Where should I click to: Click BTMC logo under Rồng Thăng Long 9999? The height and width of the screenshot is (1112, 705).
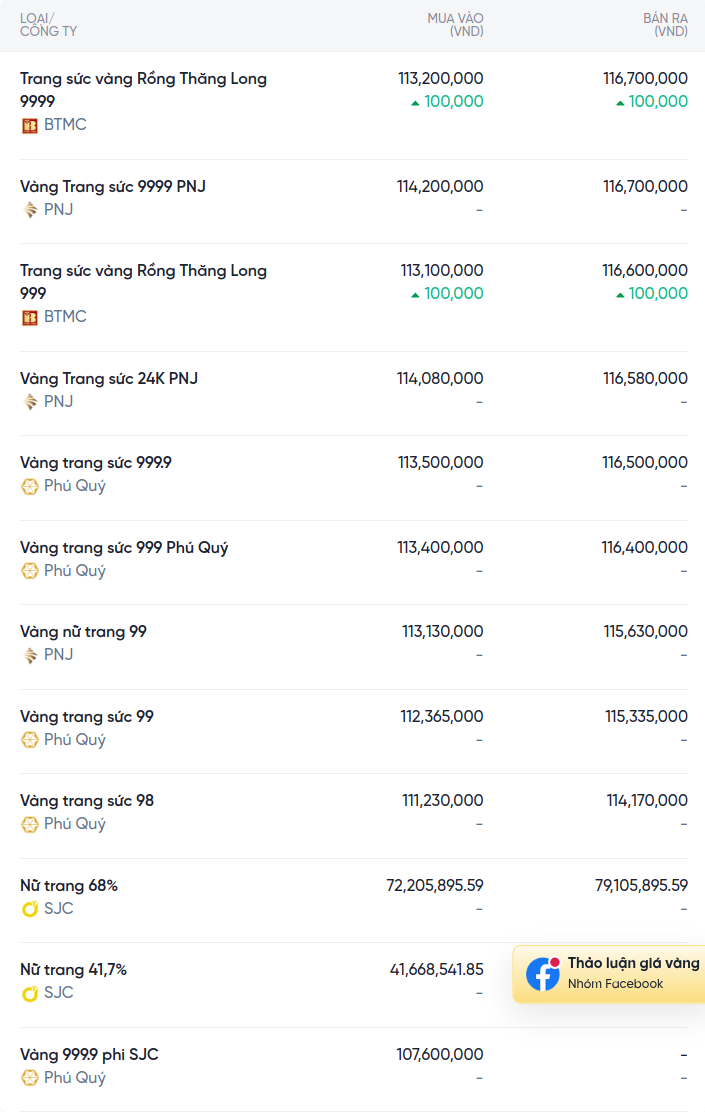[x=29, y=126]
